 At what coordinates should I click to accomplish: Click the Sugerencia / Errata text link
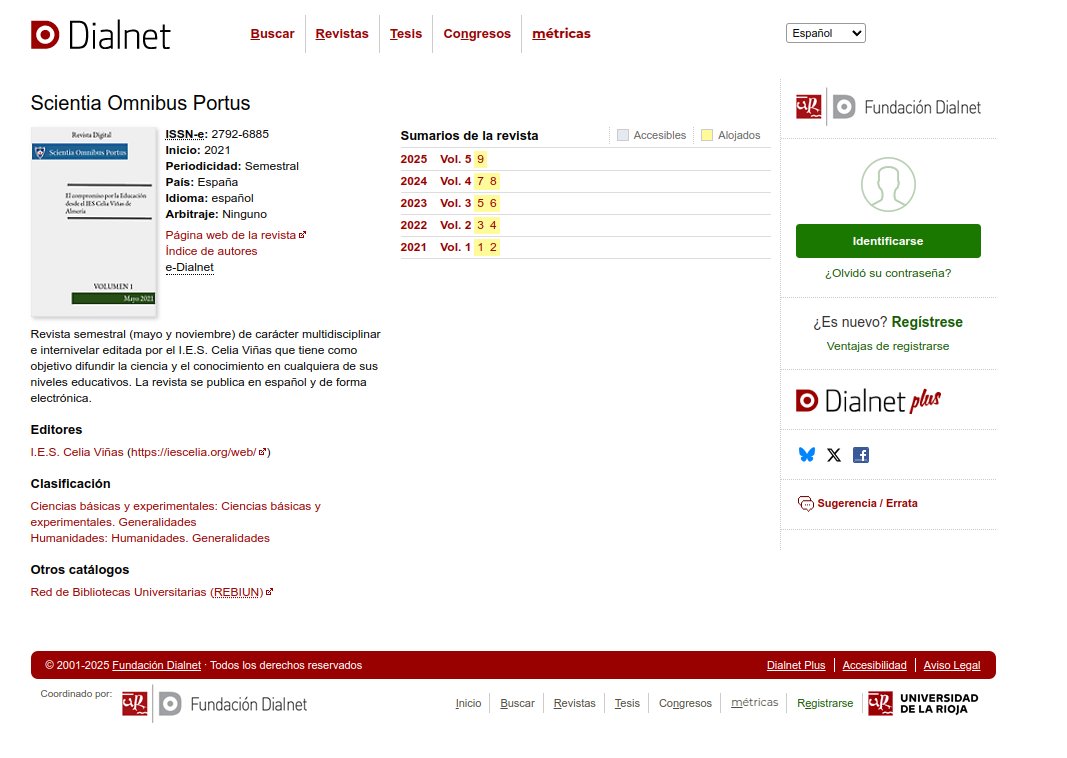[867, 504]
